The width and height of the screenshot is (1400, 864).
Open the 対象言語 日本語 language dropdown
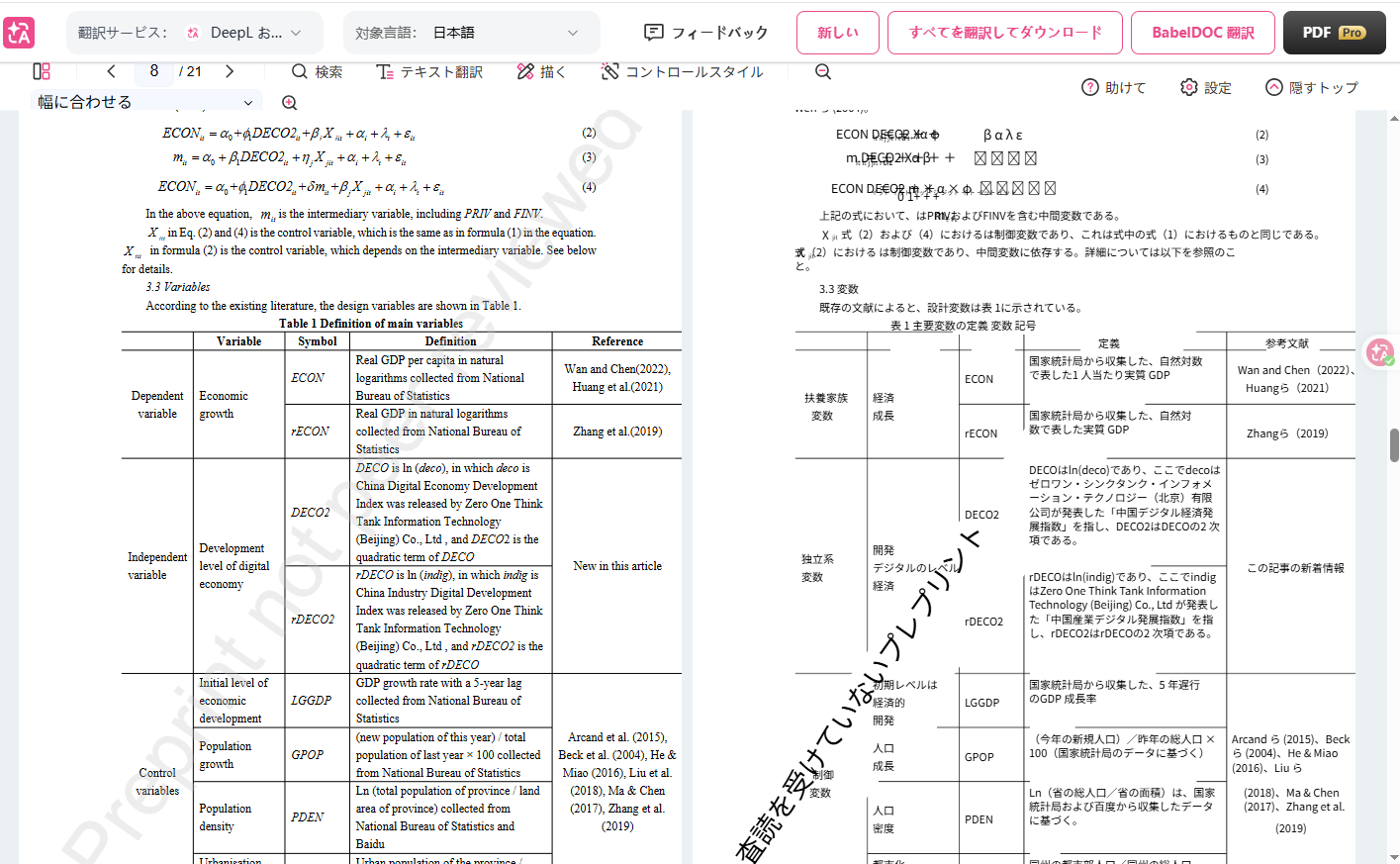tap(471, 33)
